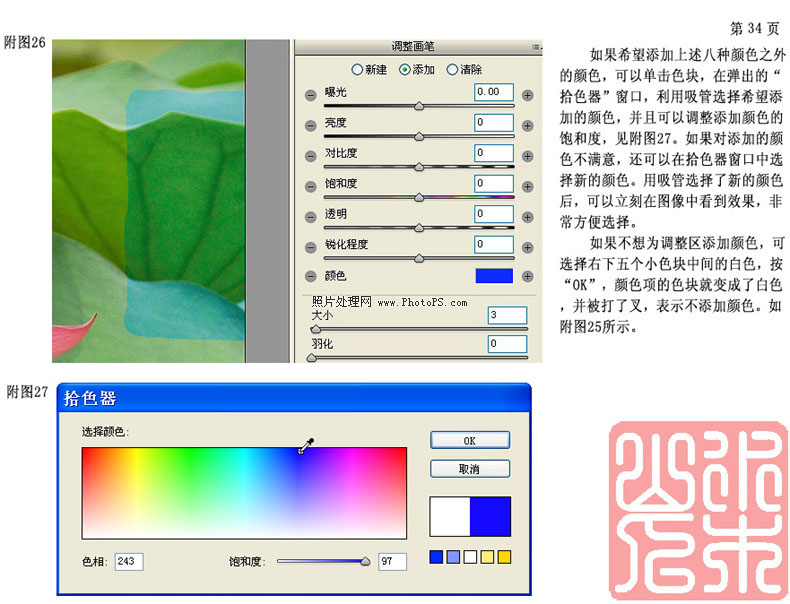Open the blue 颜色 swatch
Viewport: 790px width, 604px height.
[494, 276]
